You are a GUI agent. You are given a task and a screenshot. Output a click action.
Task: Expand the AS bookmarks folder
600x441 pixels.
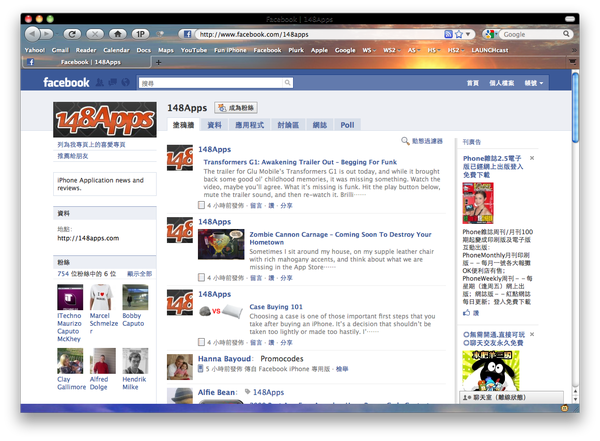[x=414, y=50]
